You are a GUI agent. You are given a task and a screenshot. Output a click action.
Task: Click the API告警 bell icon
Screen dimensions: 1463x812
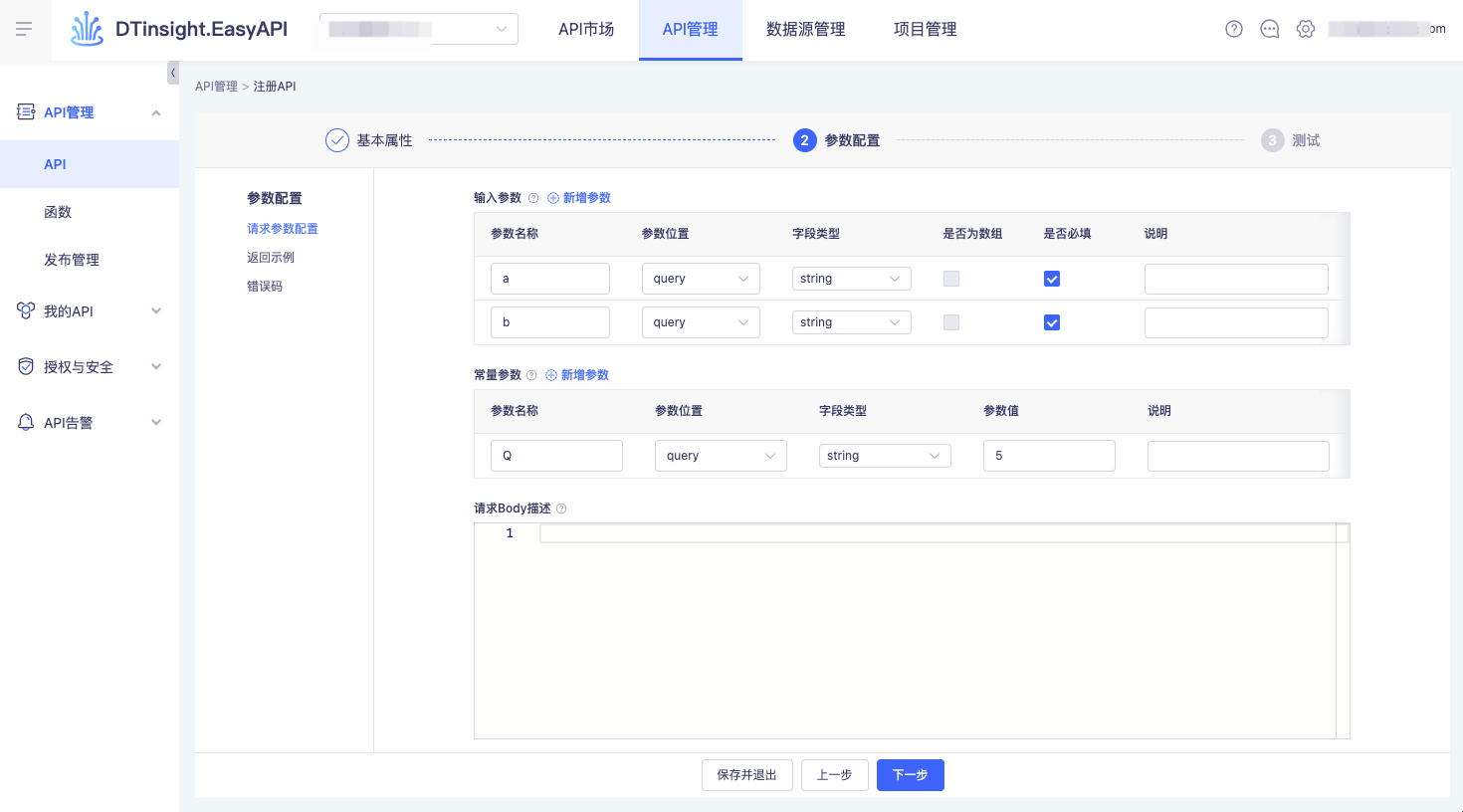coord(26,422)
